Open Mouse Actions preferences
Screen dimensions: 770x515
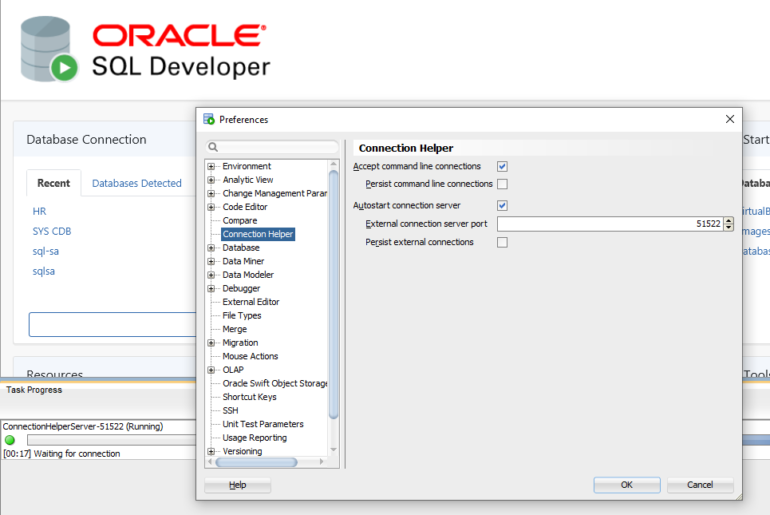point(250,356)
